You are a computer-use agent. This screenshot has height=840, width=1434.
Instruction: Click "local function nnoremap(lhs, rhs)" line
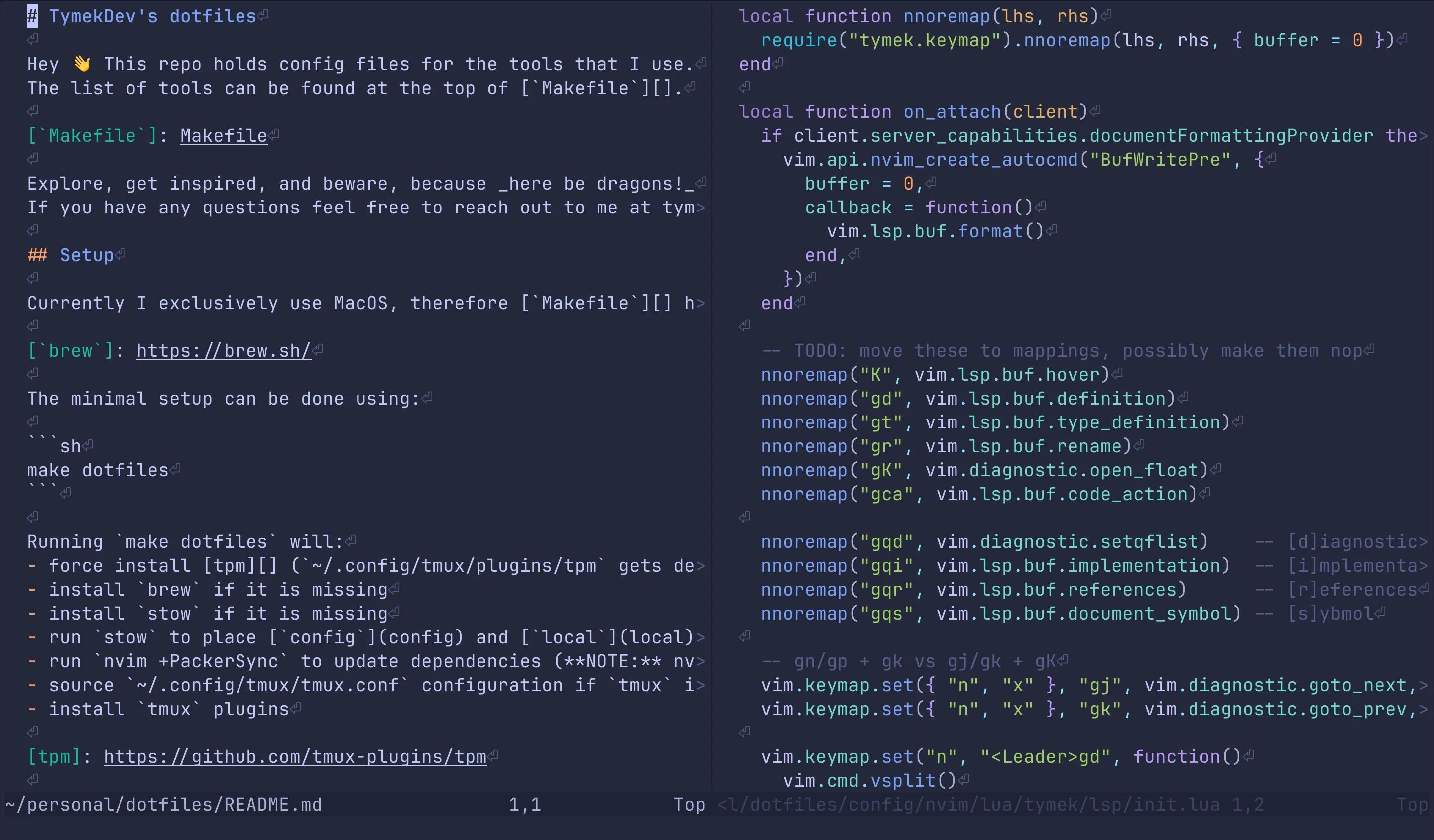tap(919, 16)
